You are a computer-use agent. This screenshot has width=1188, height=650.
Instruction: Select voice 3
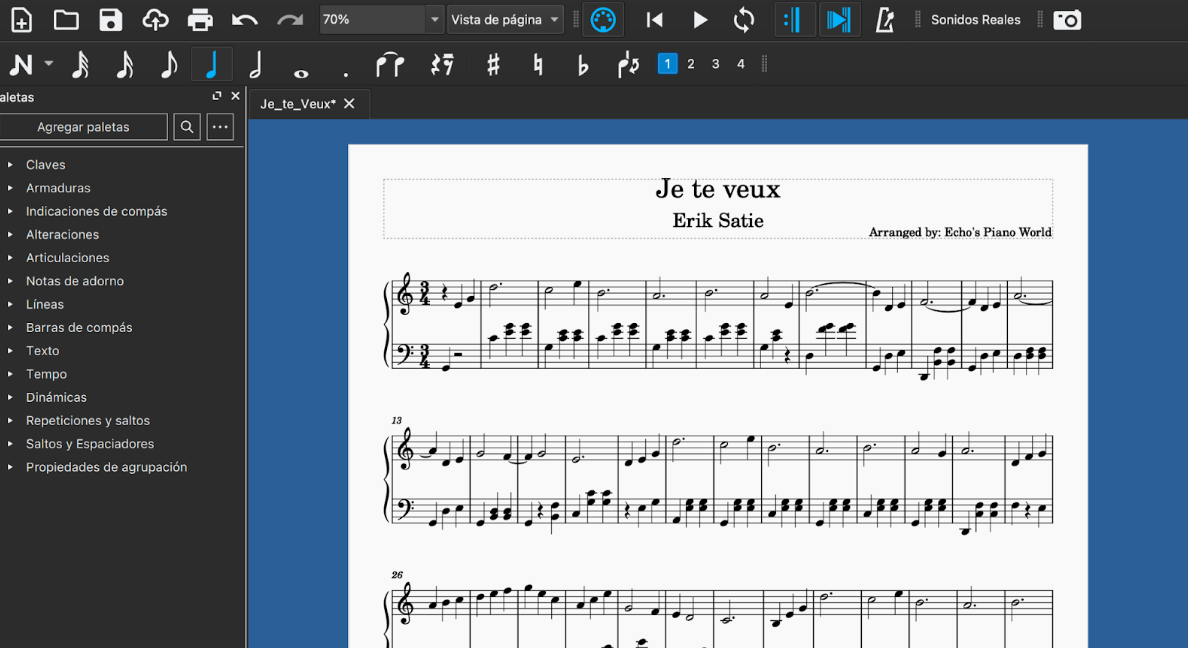pyautogui.click(x=715, y=64)
